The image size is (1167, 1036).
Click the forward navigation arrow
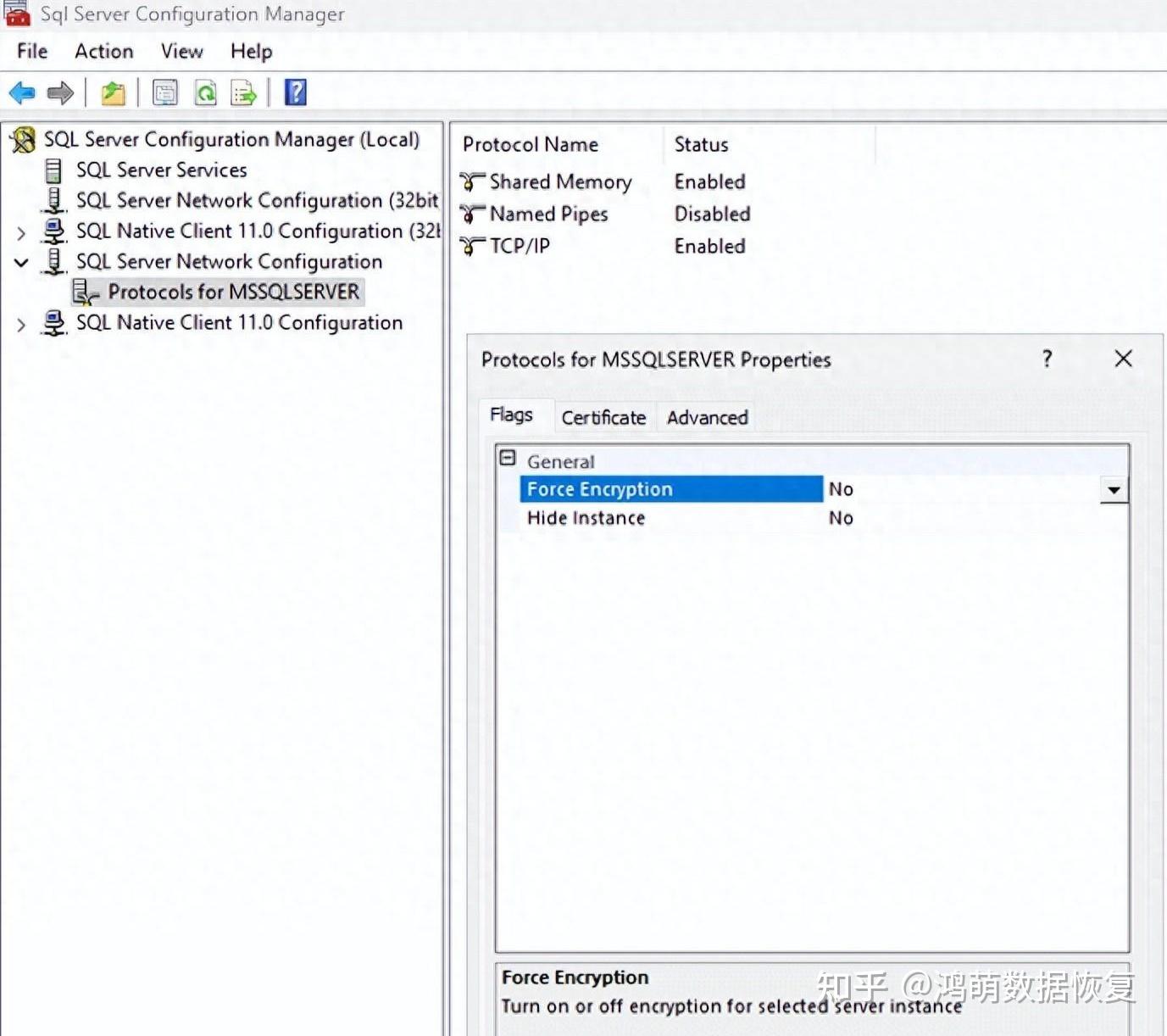pyautogui.click(x=60, y=92)
